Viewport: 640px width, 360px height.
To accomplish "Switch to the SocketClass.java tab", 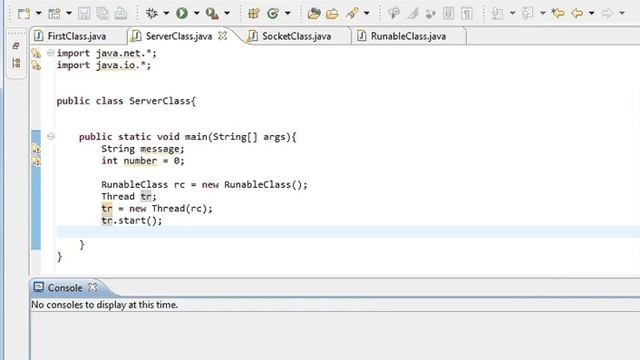I will pyautogui.click(x=296, y=36).
